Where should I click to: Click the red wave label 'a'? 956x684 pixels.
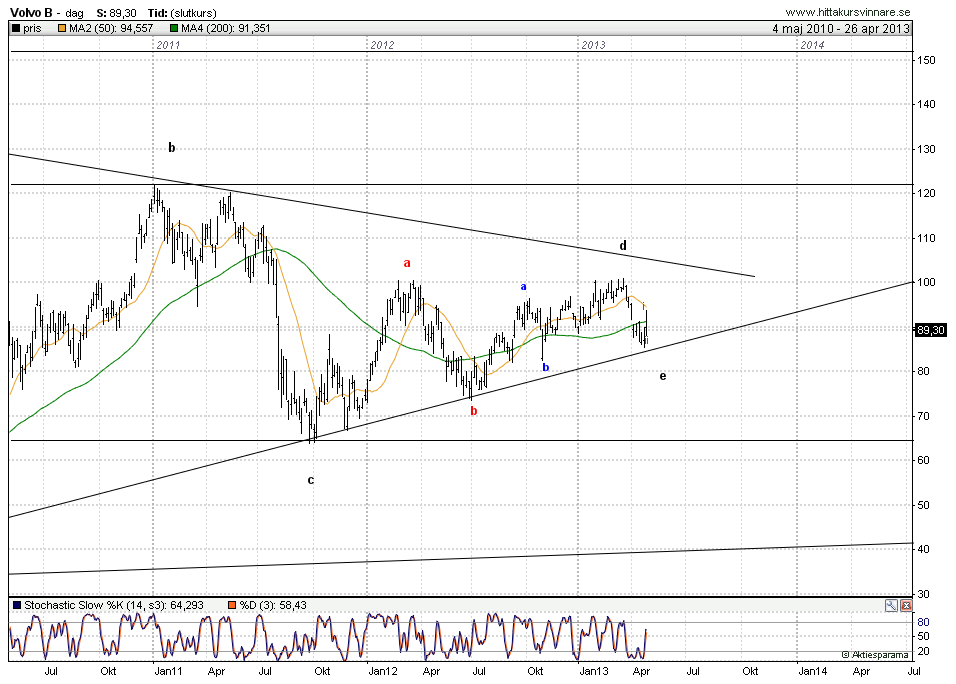point(407,263)
